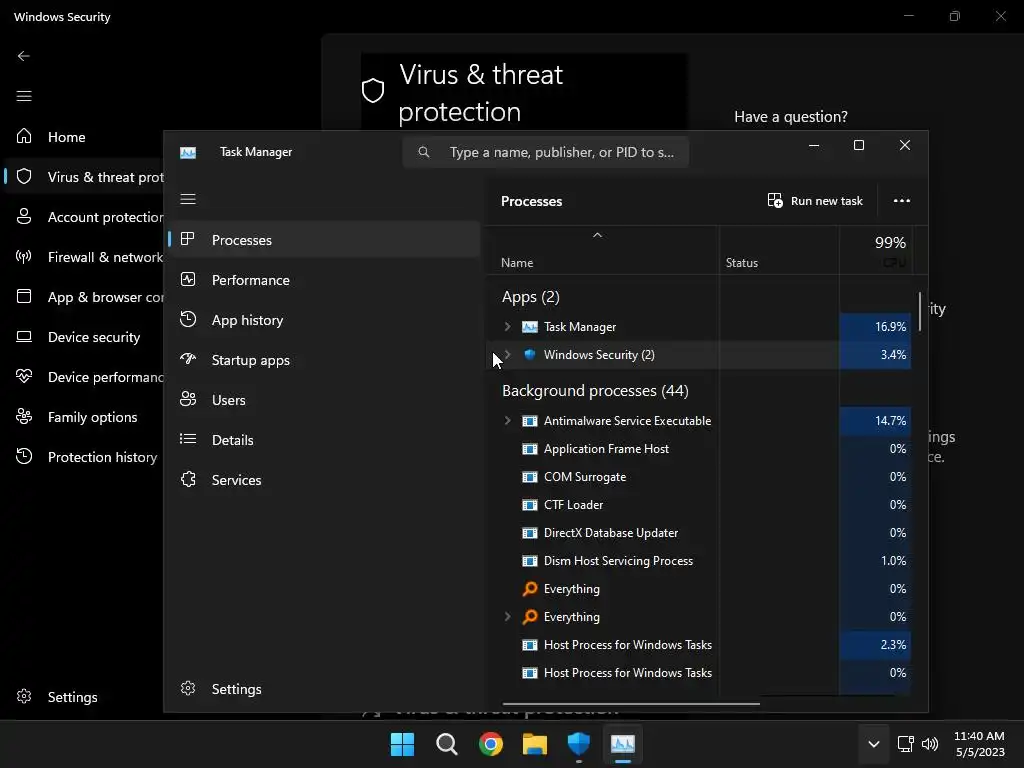Open taskbar Search
Image resolution: width=1024 pixels, height=768 pixels.
click(x=447, y=744)
